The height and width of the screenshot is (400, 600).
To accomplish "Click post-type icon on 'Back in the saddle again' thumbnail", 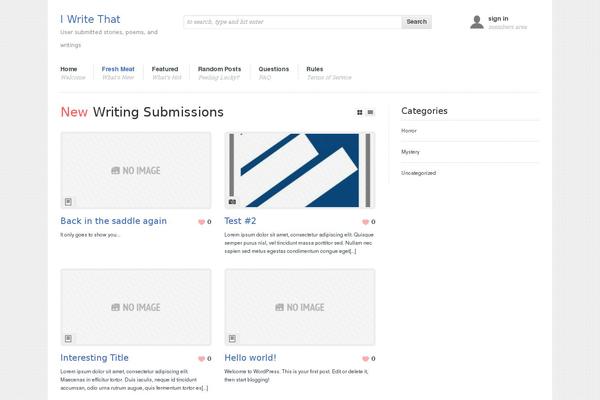I will pyautogui.click(x=68, y=202).
